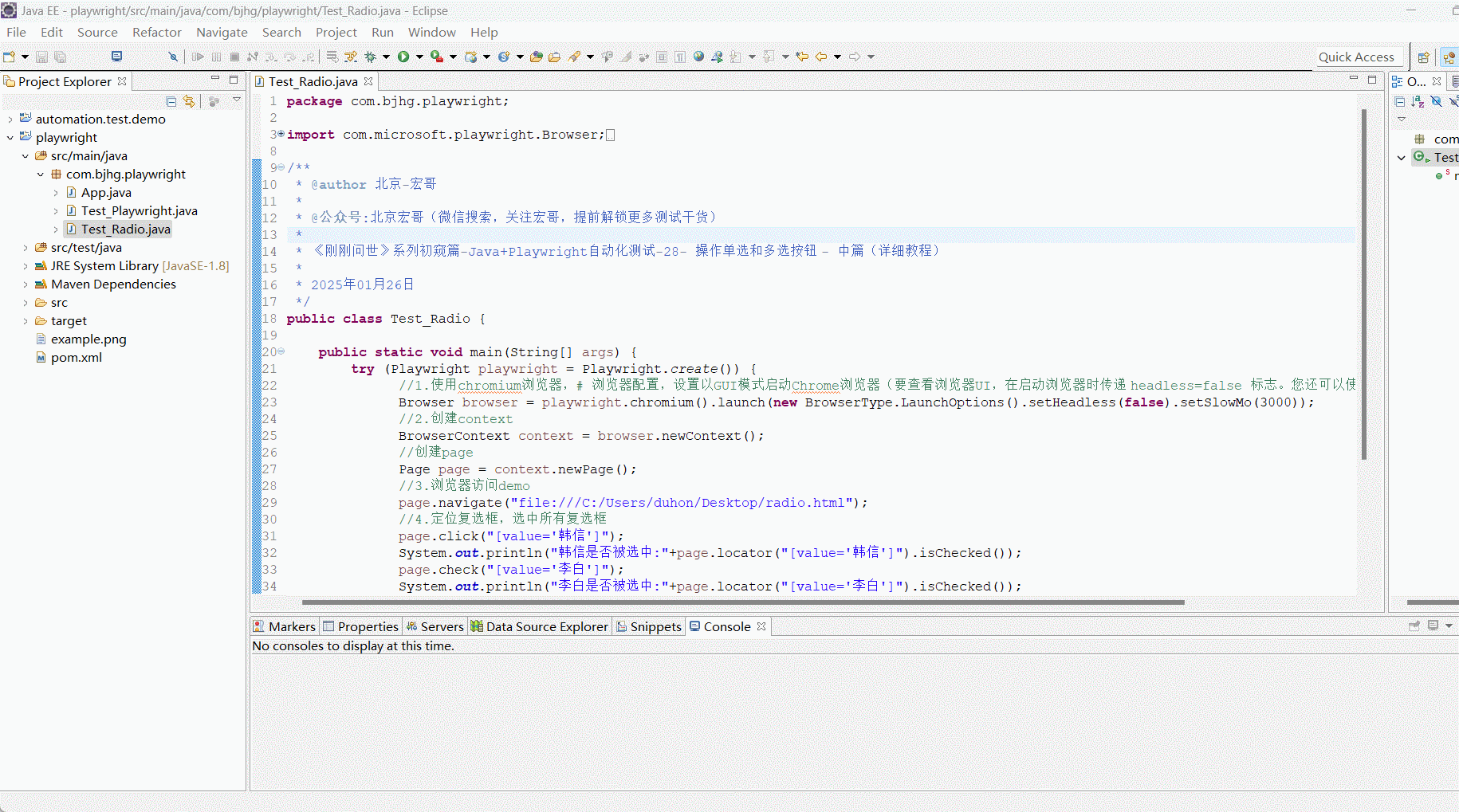Click the Run Last Tool icon with red toolbox
1459x812 pixels.
click(x=436, y=57)
